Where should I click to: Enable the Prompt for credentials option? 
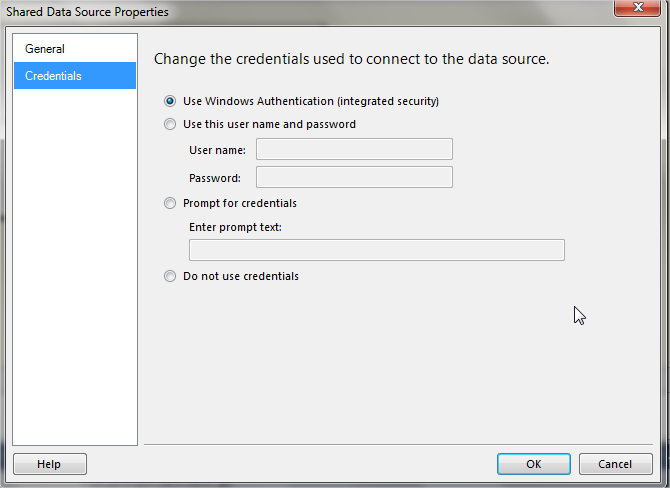[x=170, y=203]
